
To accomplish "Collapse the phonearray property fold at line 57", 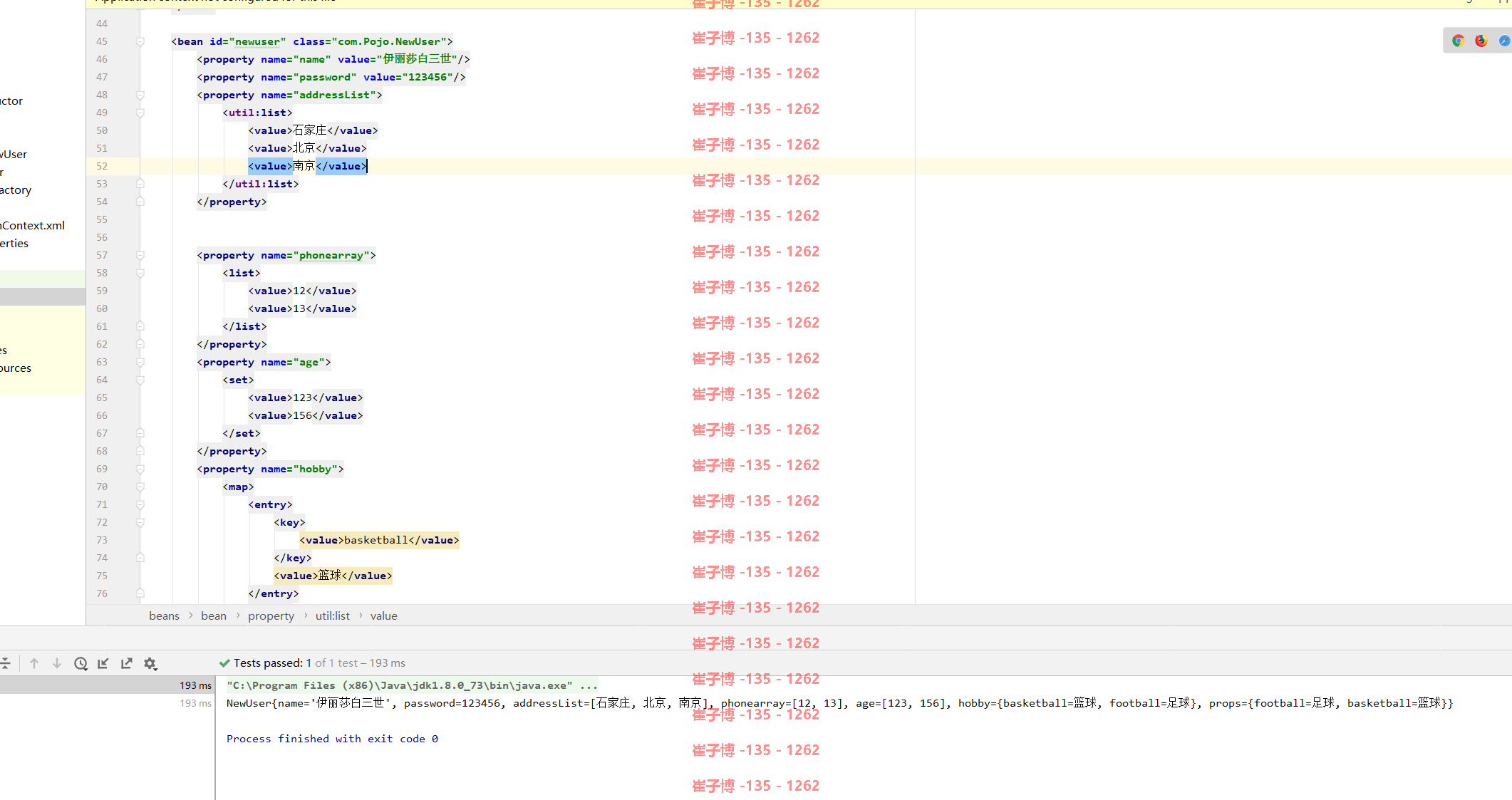I will (x=140, y=255).
